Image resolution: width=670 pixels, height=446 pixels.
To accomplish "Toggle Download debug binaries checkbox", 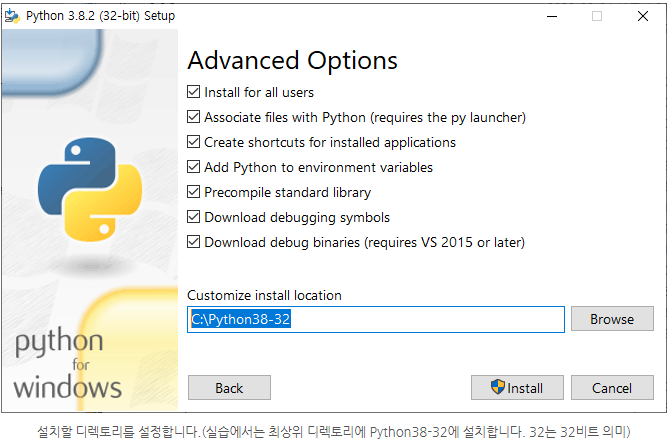I will pos(194,242).
